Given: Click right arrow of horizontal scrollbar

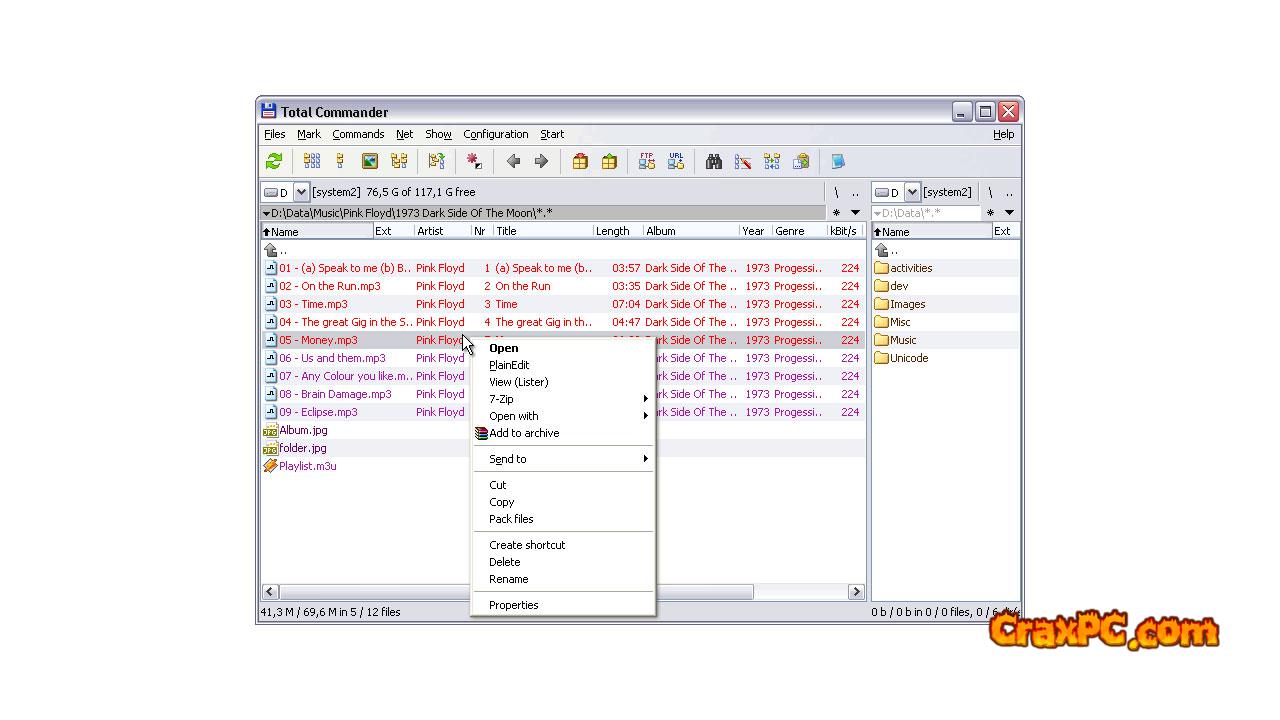Looking at the screenshot, I should click(x=856, y=592).
